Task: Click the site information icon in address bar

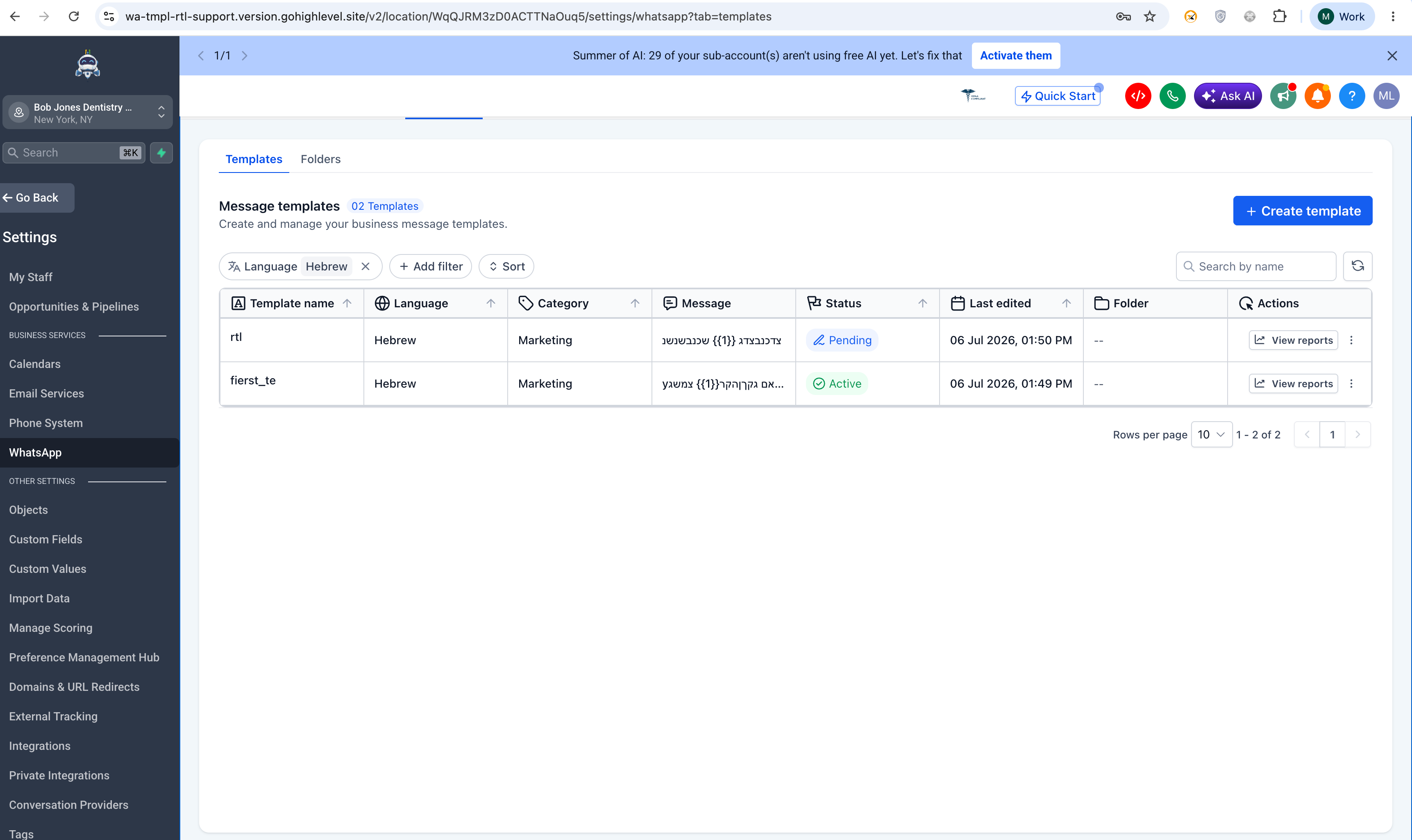Action: click(x=109, y=16)
